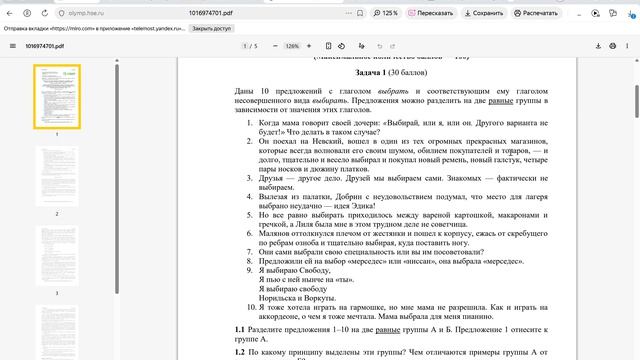This screenshot has width=640, height=360.
Task: Reload the page with the refresh icon
Action: pyautogui.click(x=44, y=13)
